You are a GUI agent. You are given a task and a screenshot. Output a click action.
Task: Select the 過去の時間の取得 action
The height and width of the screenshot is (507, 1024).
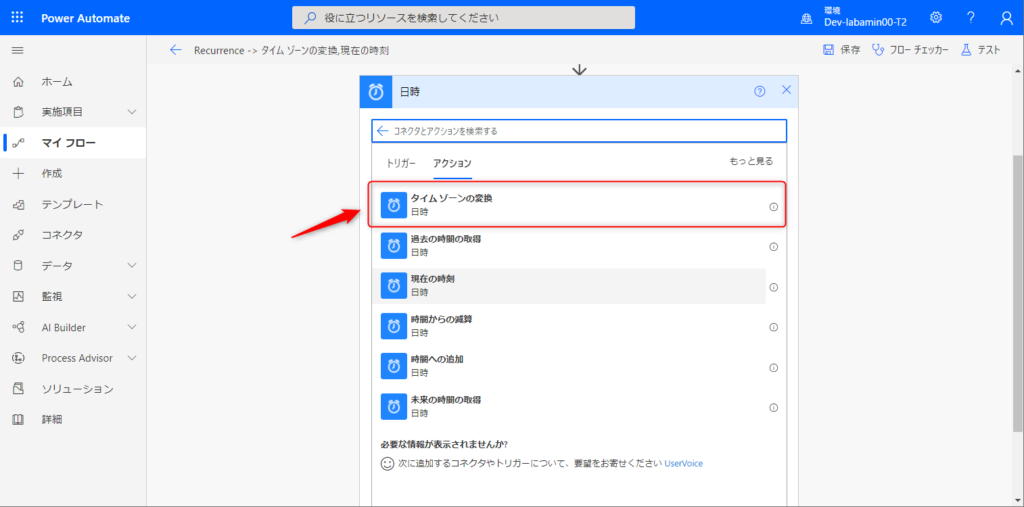(x=569, y=246)
